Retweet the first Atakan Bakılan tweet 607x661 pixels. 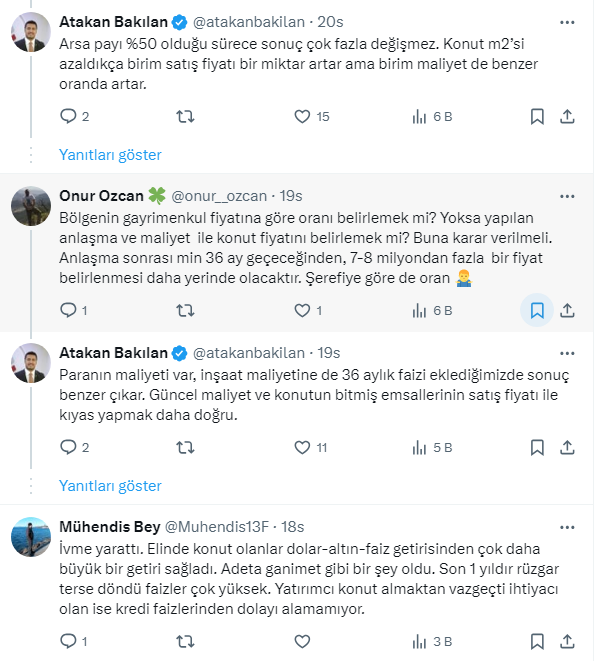pyautogui.click(x=185, y=117)
